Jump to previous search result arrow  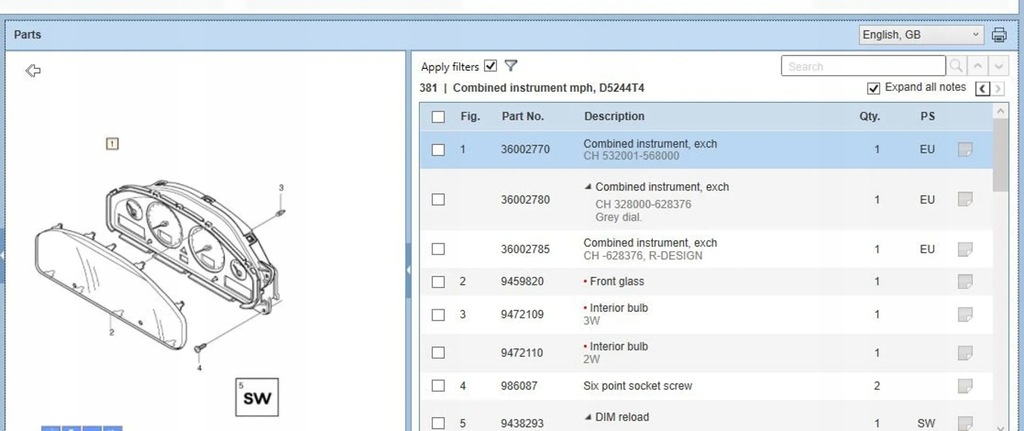coord(977,66)
